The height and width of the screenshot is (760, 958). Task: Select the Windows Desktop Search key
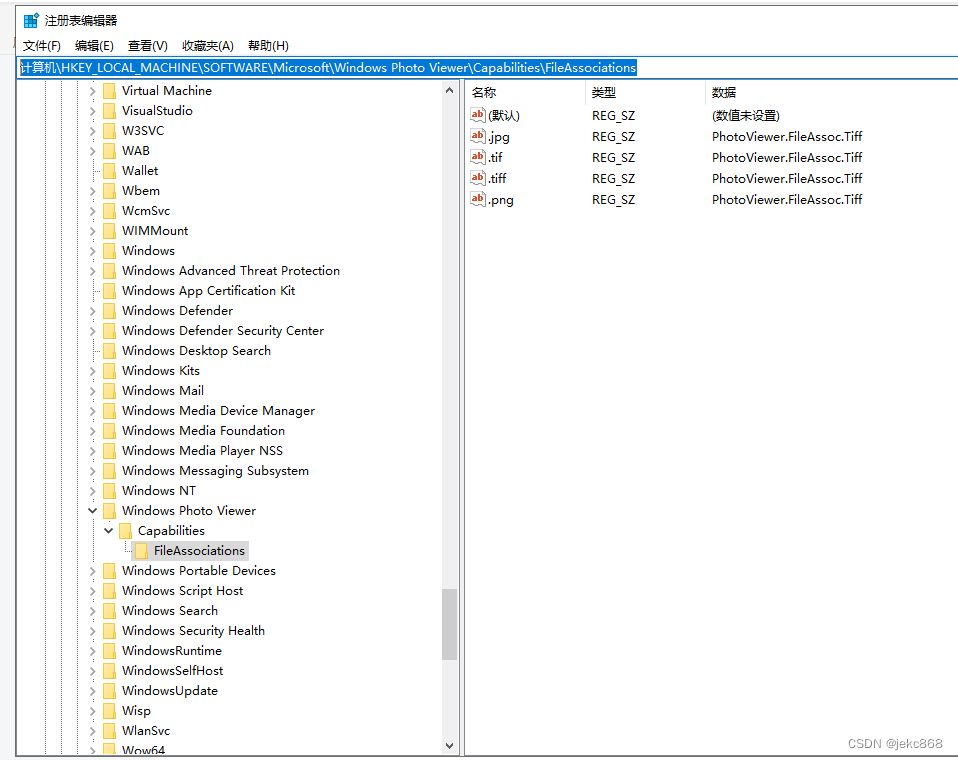pos(196,351)
